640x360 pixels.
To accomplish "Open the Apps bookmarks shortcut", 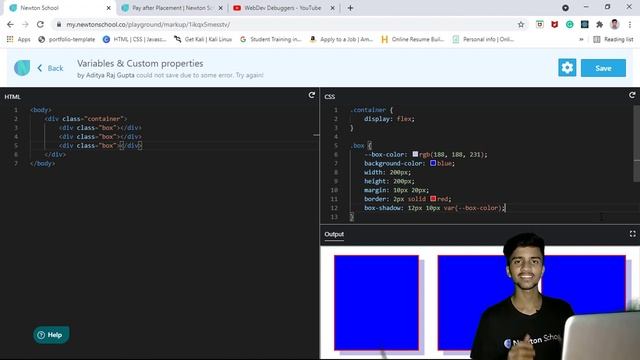I will pyautogui.click(x=18, y=39).
